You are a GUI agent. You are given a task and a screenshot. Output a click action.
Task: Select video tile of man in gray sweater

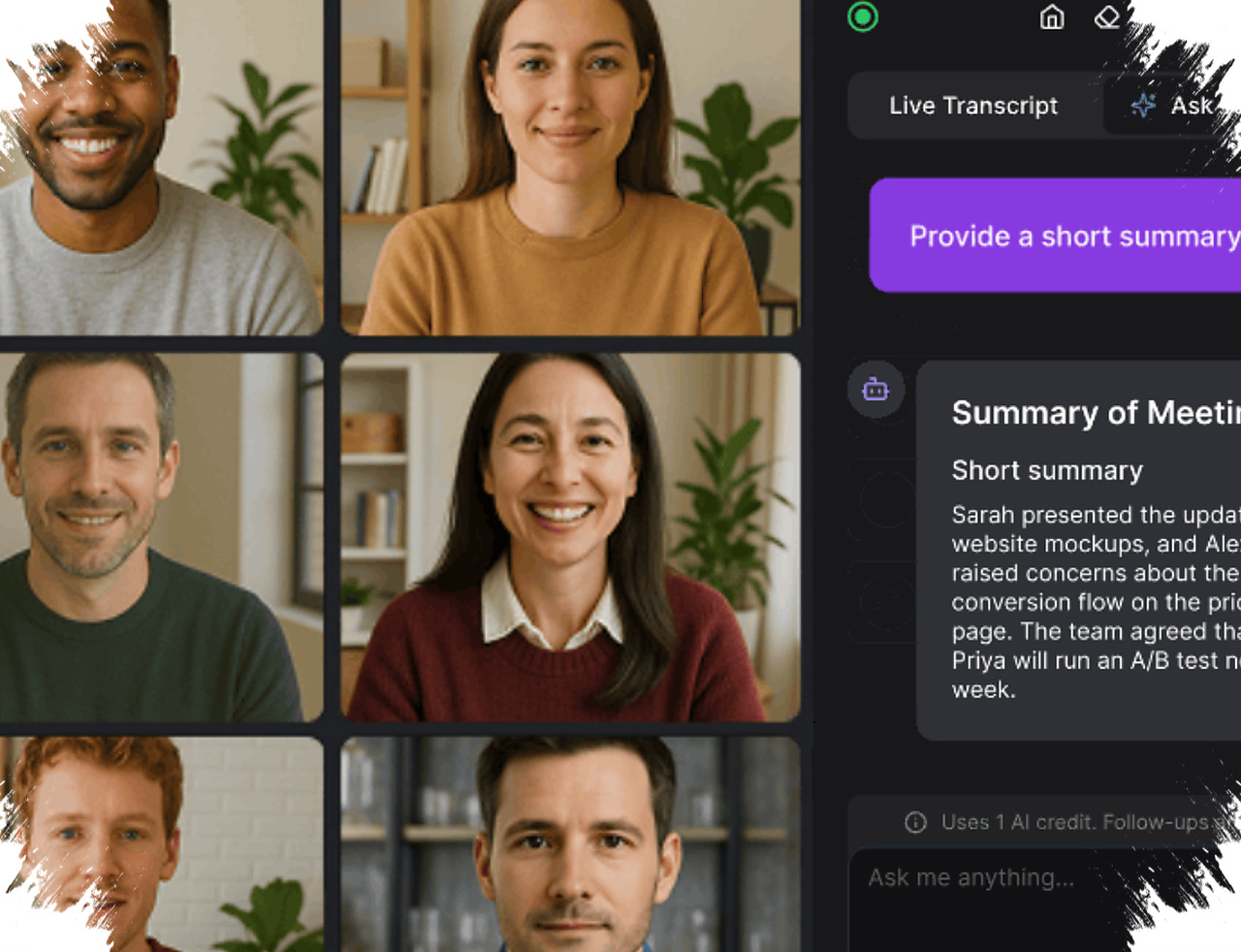click(x=161, y=167)
